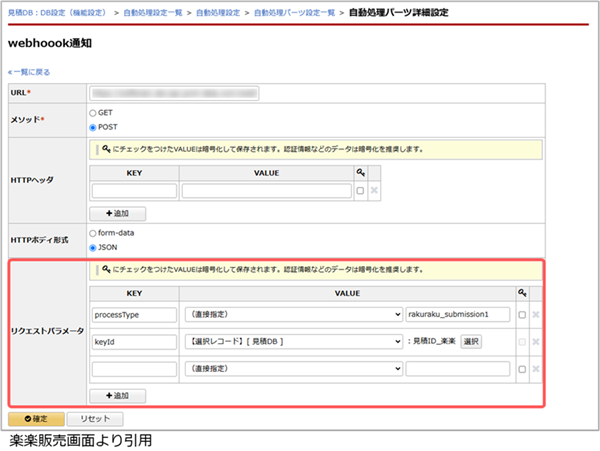Expand the keyId 選択レコード dropdown
This screenshot has height=451, width=600.
pos(292,341)
